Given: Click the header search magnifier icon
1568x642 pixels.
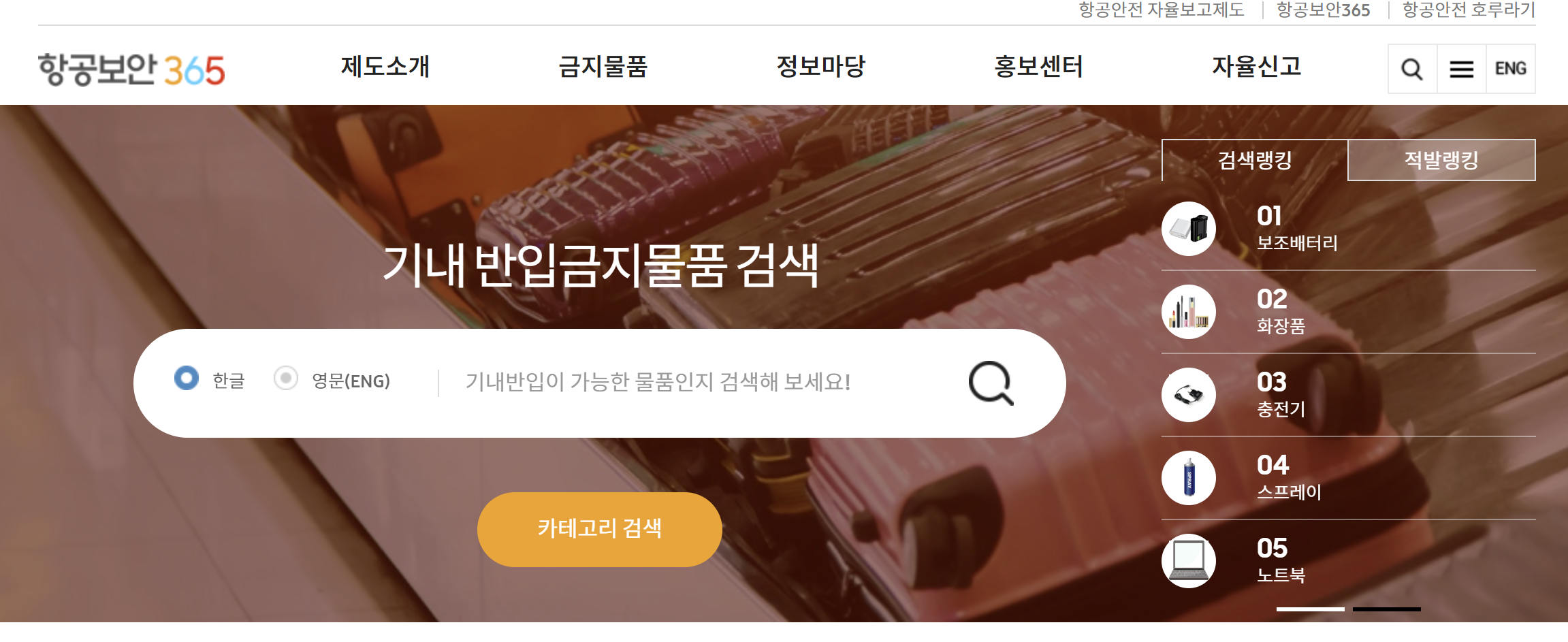Looking at the screenshot, I should pos(1412,69).
